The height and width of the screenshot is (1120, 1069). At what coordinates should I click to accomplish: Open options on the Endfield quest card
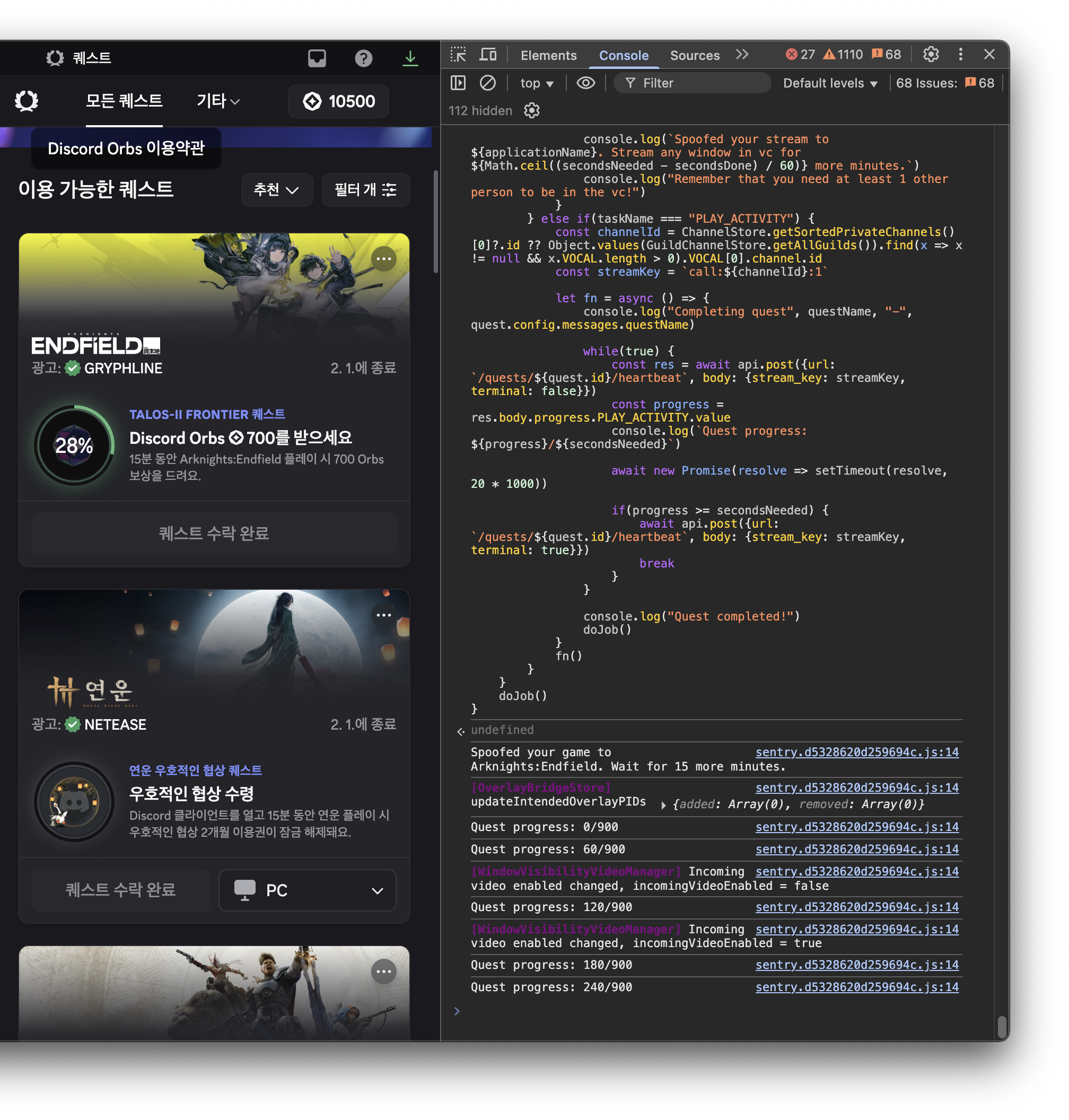[x=383, y=259]
